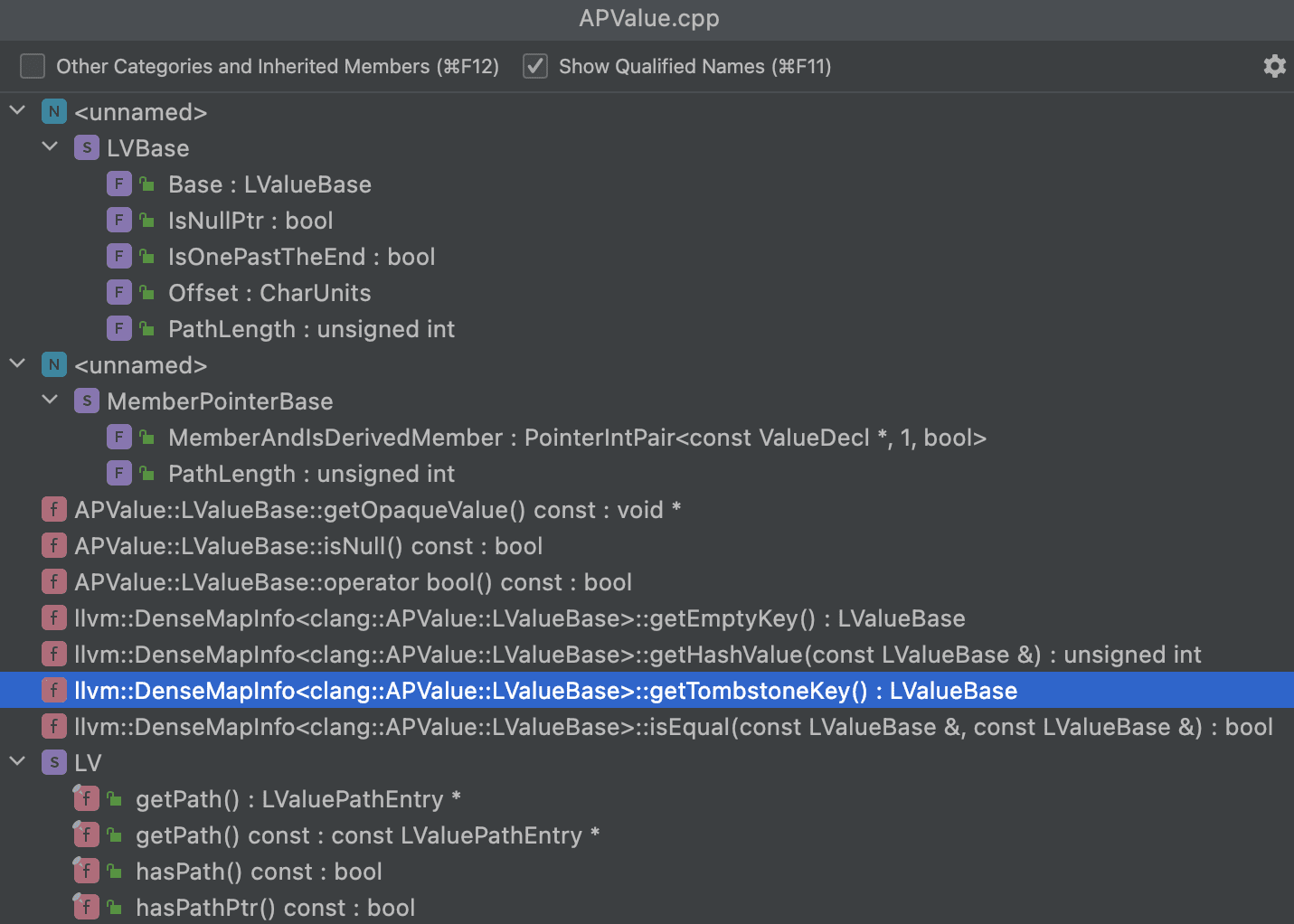Jump to hasPath() const : bool
The height and width of the screenshot is (924, 1294).
(x=647, y=871)
